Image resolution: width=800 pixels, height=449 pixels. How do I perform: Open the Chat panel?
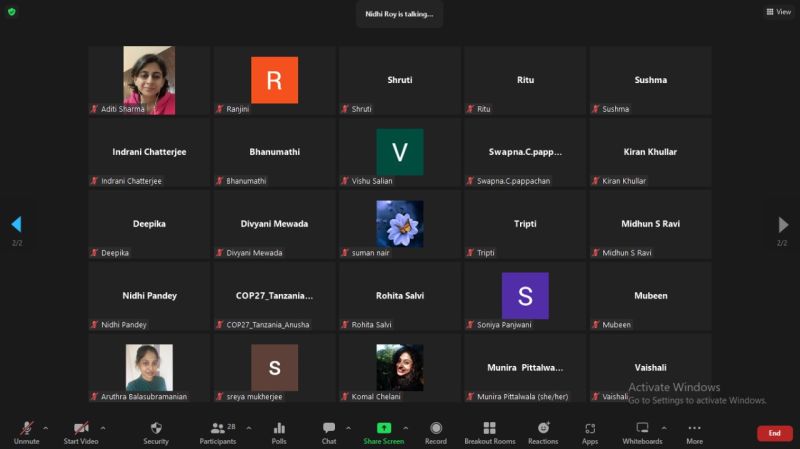pyautogui.click(x=329, y=433)
